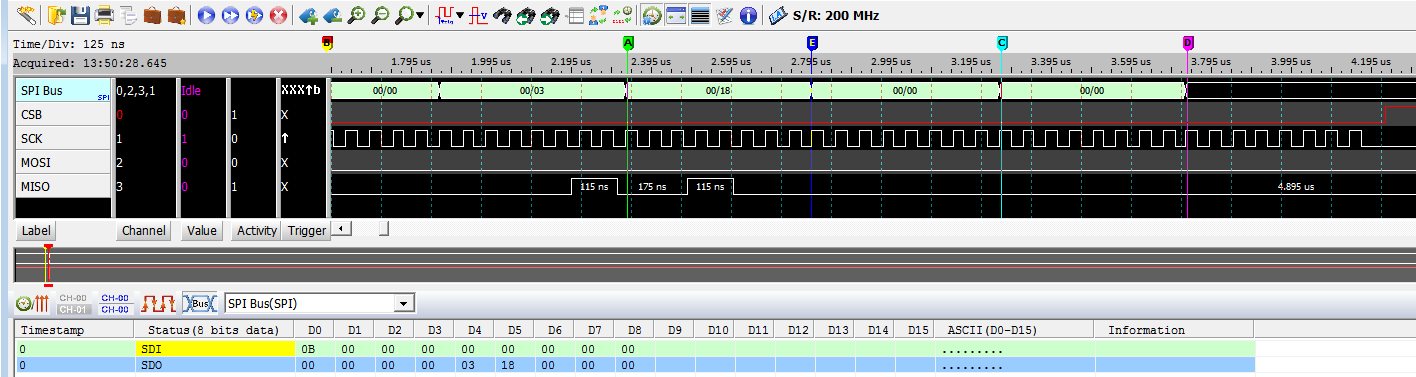Viewport: 1416px width, 377px height.
Task: Click the clock-globe time view icon
Action: tap(652, 15)
